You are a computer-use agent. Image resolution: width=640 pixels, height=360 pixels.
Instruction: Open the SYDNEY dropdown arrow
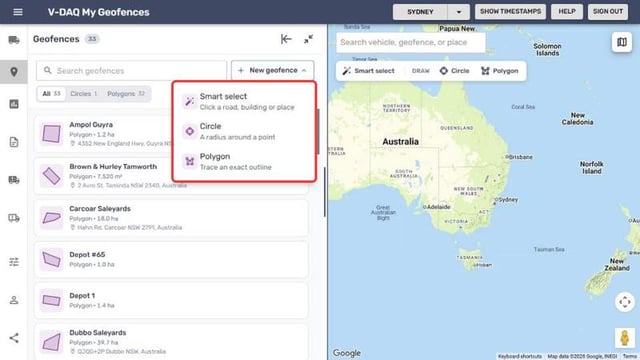point(459,12)
